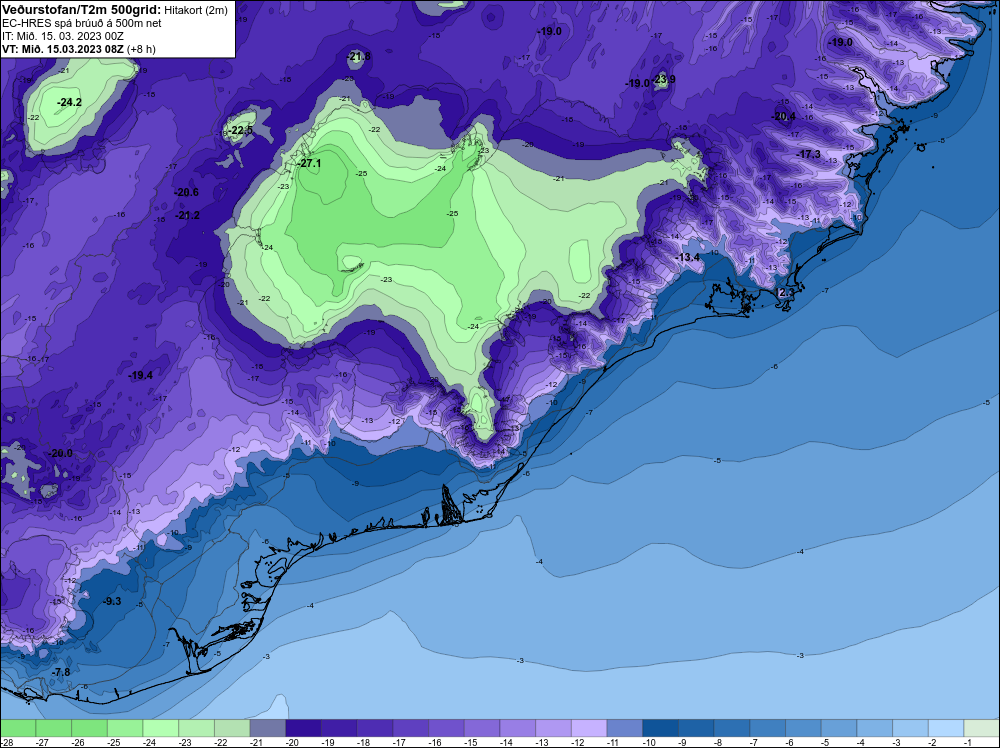
Task: Select the -27.1 minimum temperature label
Action: (309, 163)
